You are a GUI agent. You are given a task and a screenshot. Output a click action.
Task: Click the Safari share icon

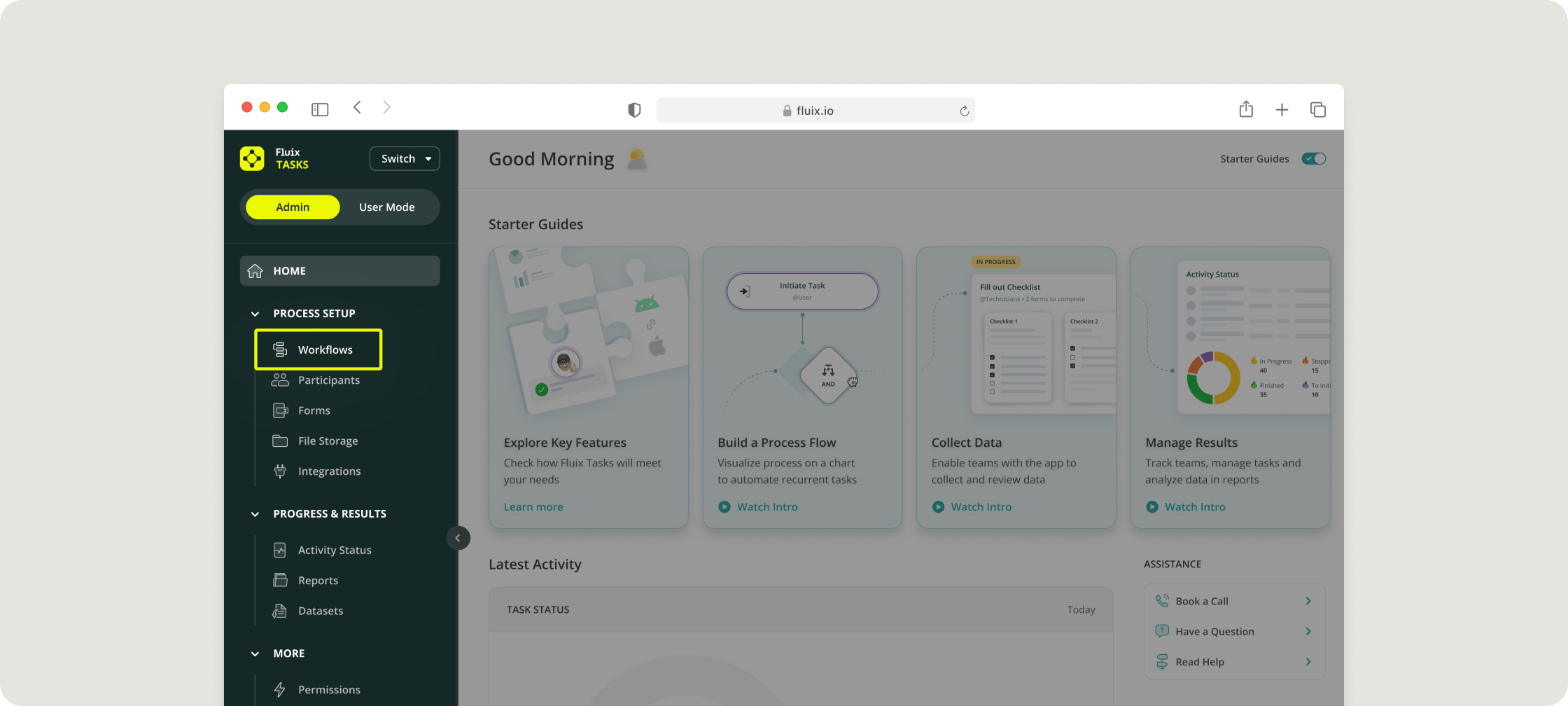click(1246, 109)
